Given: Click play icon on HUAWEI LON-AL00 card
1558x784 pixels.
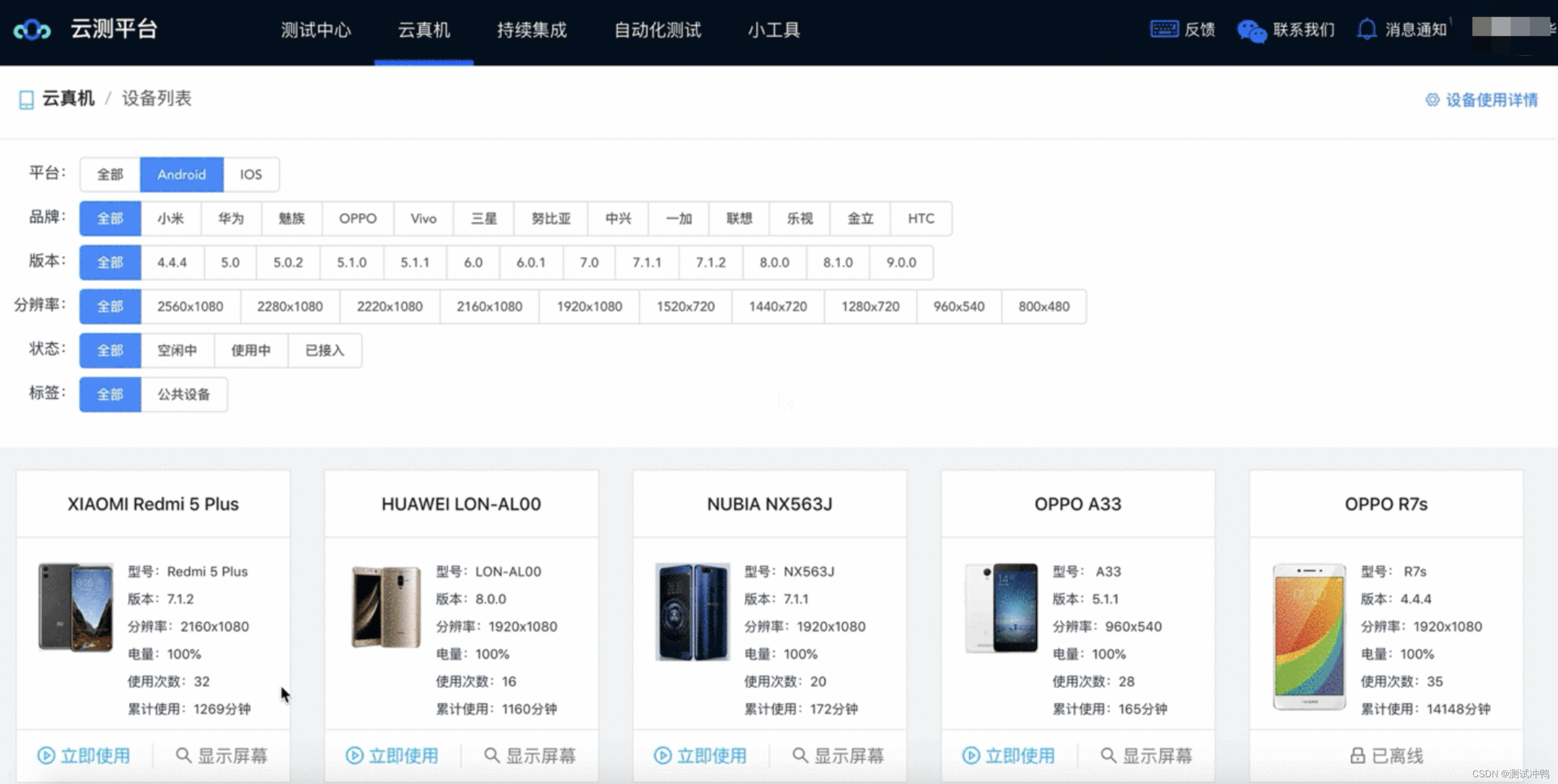Looking at the screenshot, I should 354,755.
